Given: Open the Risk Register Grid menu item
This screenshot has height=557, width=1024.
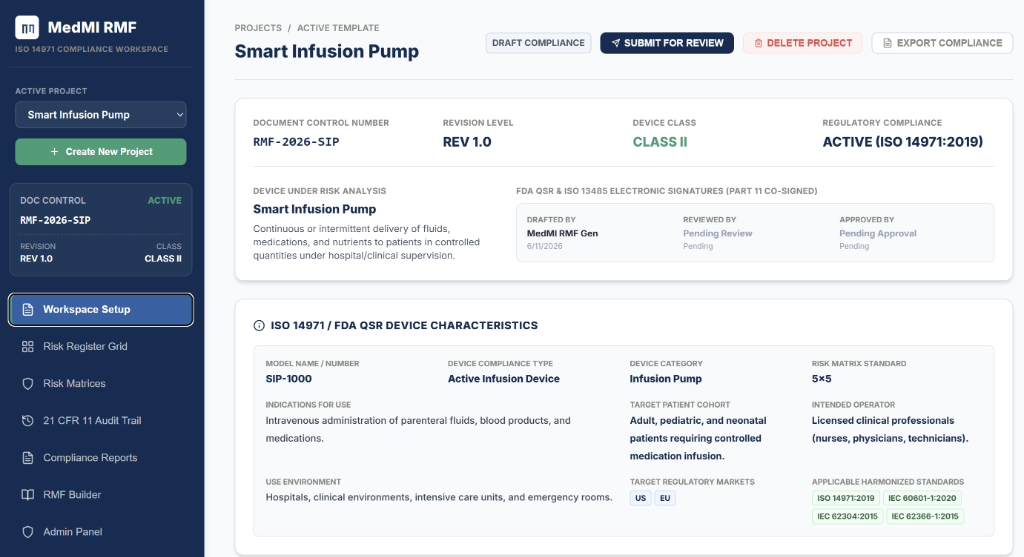Looking at the screenshot, I should click(x=101, y=347).
